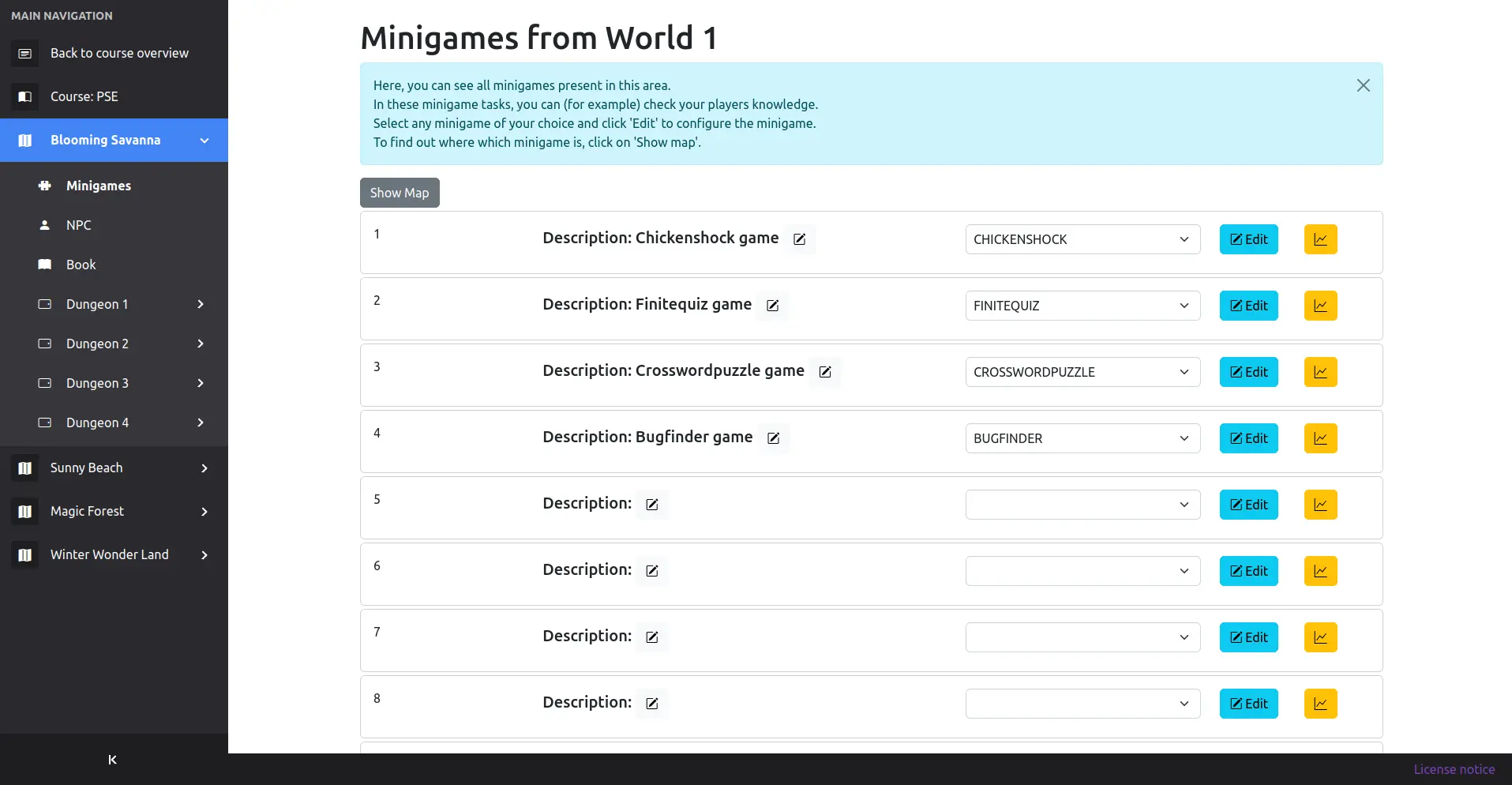Open Sunny Beach world menu
1512x785 pixels.
coord(114,468)
